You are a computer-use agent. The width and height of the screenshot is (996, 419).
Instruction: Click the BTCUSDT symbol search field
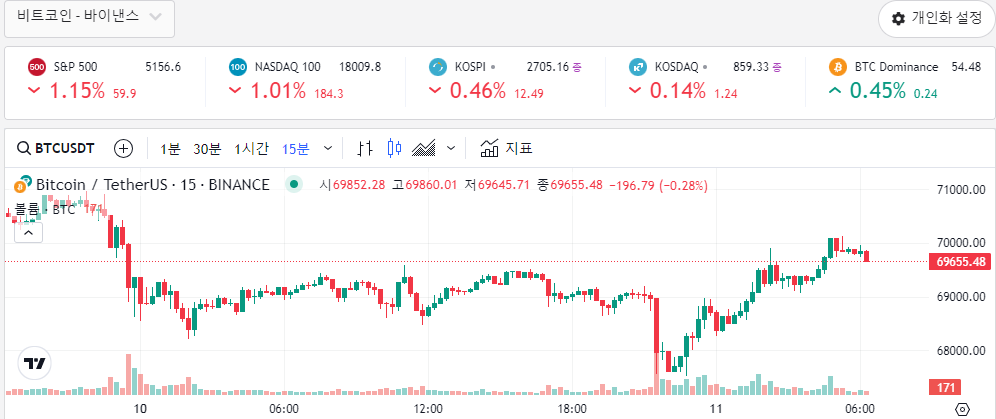(55, 148)
